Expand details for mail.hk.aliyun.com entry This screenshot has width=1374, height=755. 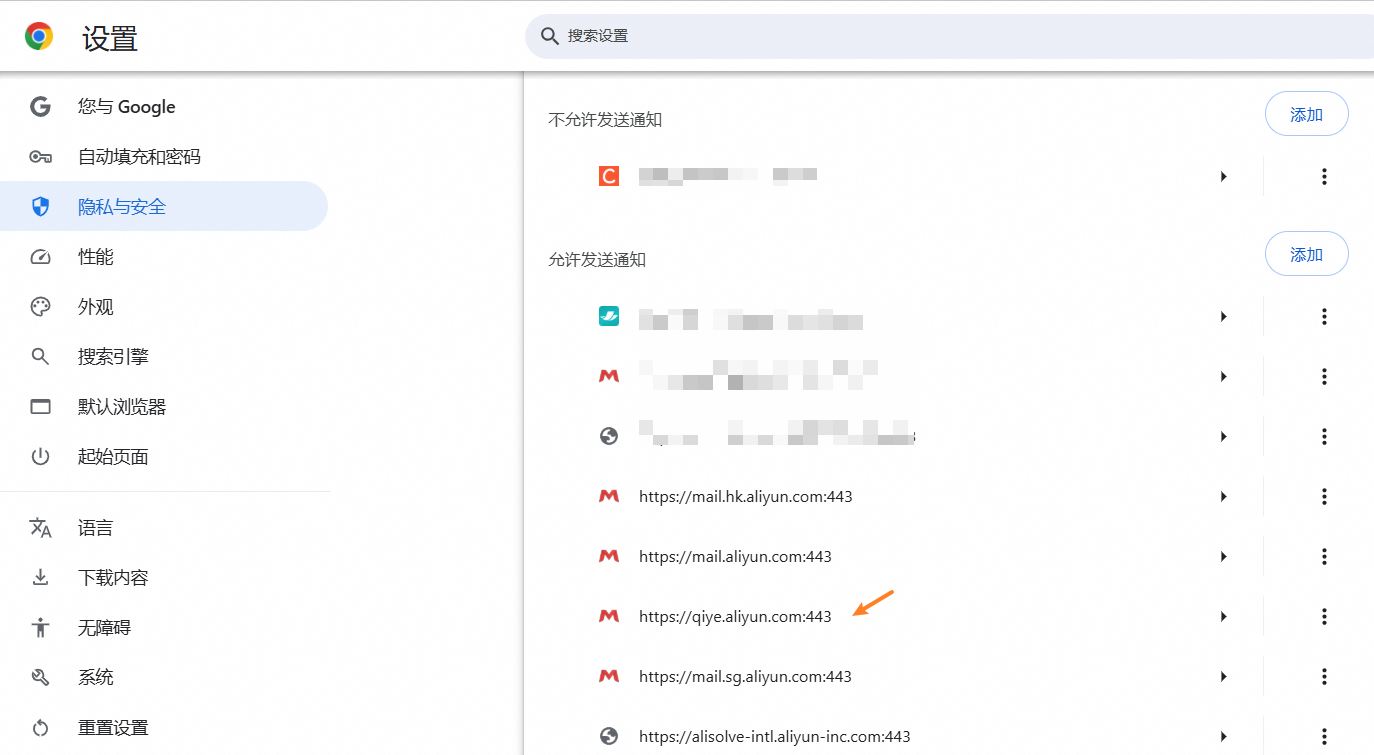[1223, 497]
